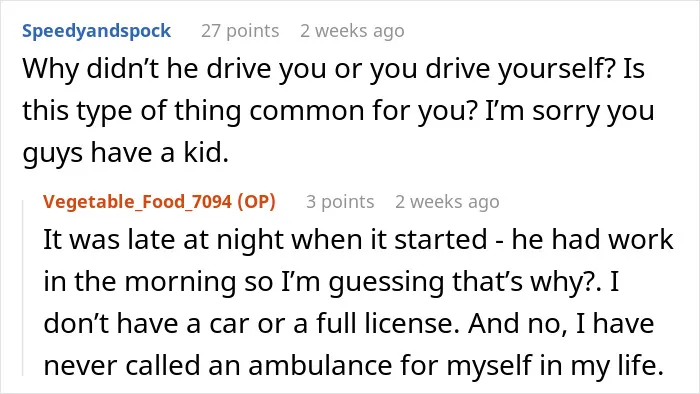Open top comment's 2 weeks ago timestamp

click(352, 31)
